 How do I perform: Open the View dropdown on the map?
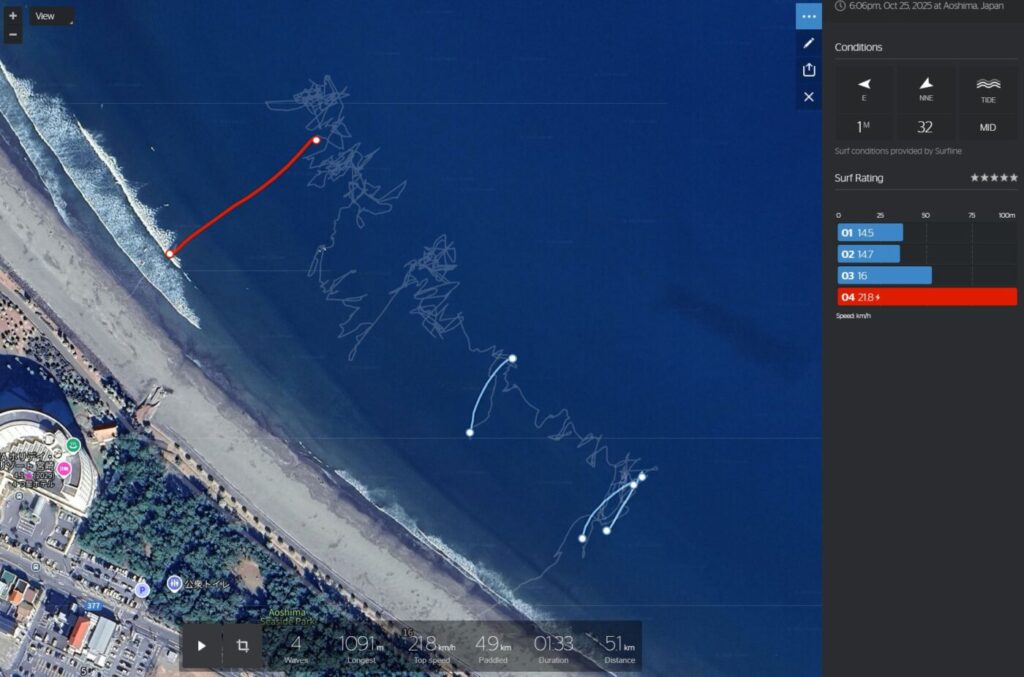[x=50, y=17]
